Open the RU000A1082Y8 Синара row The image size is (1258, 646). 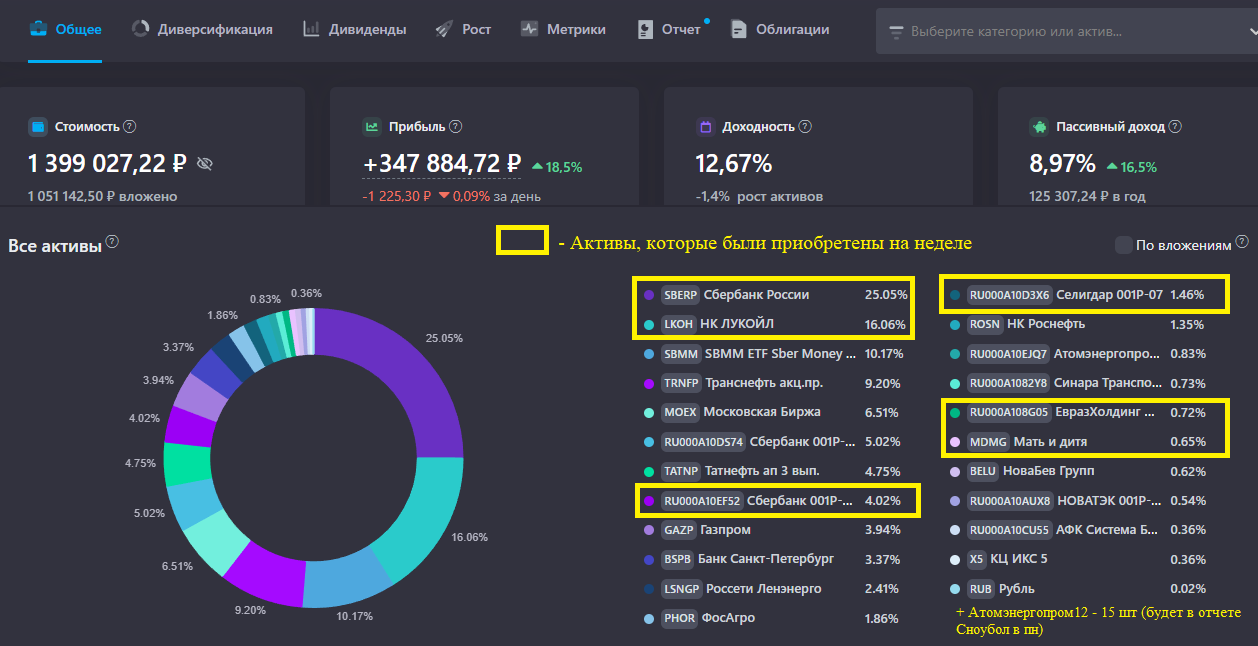[x=1082, y=383]
